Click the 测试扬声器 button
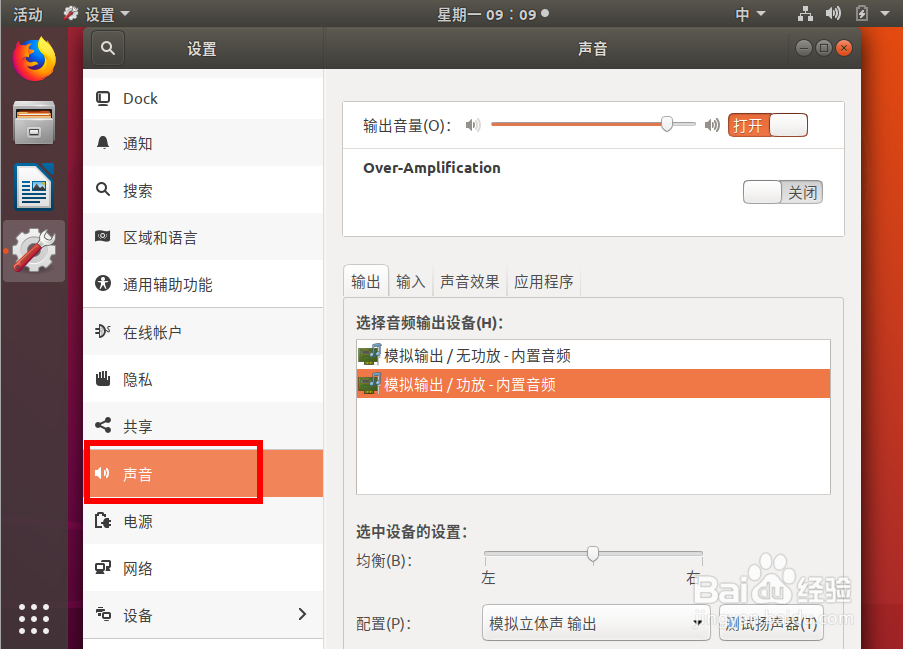The height and width of the screenshot is (649, 903). click(x=771, y=623)
